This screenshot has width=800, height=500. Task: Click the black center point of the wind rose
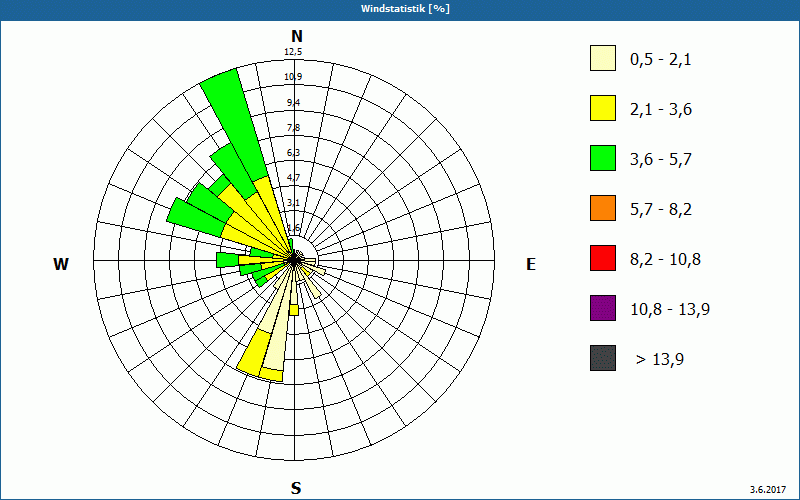294,260
